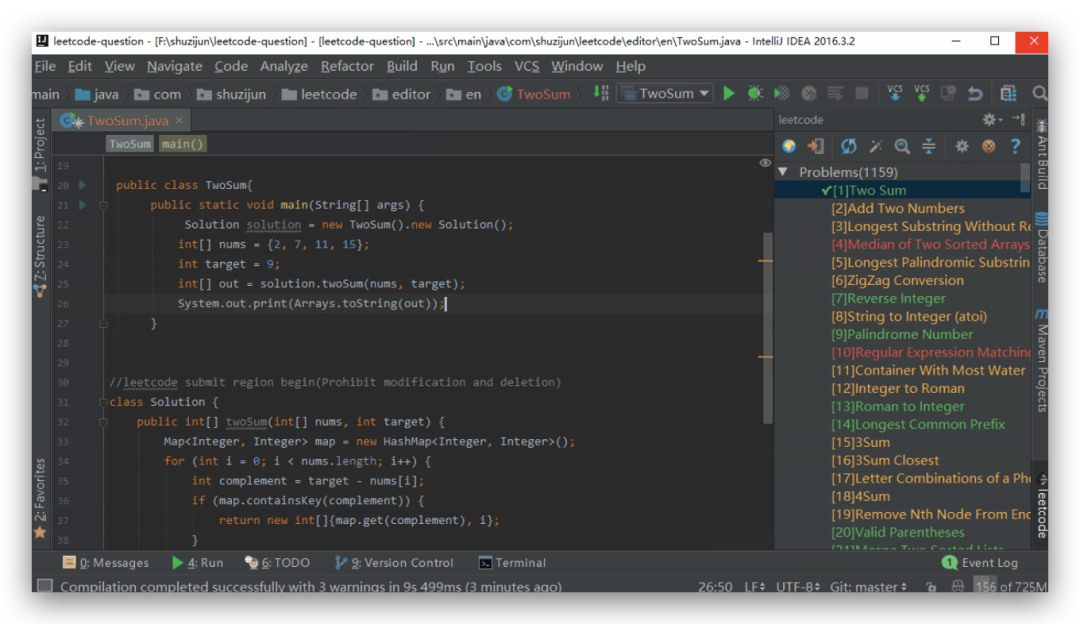Image resolution: width=1080 pixels, height=624 pixels.
Task: Toggle the Structure tool window stripe
Action: coord(40,257)
